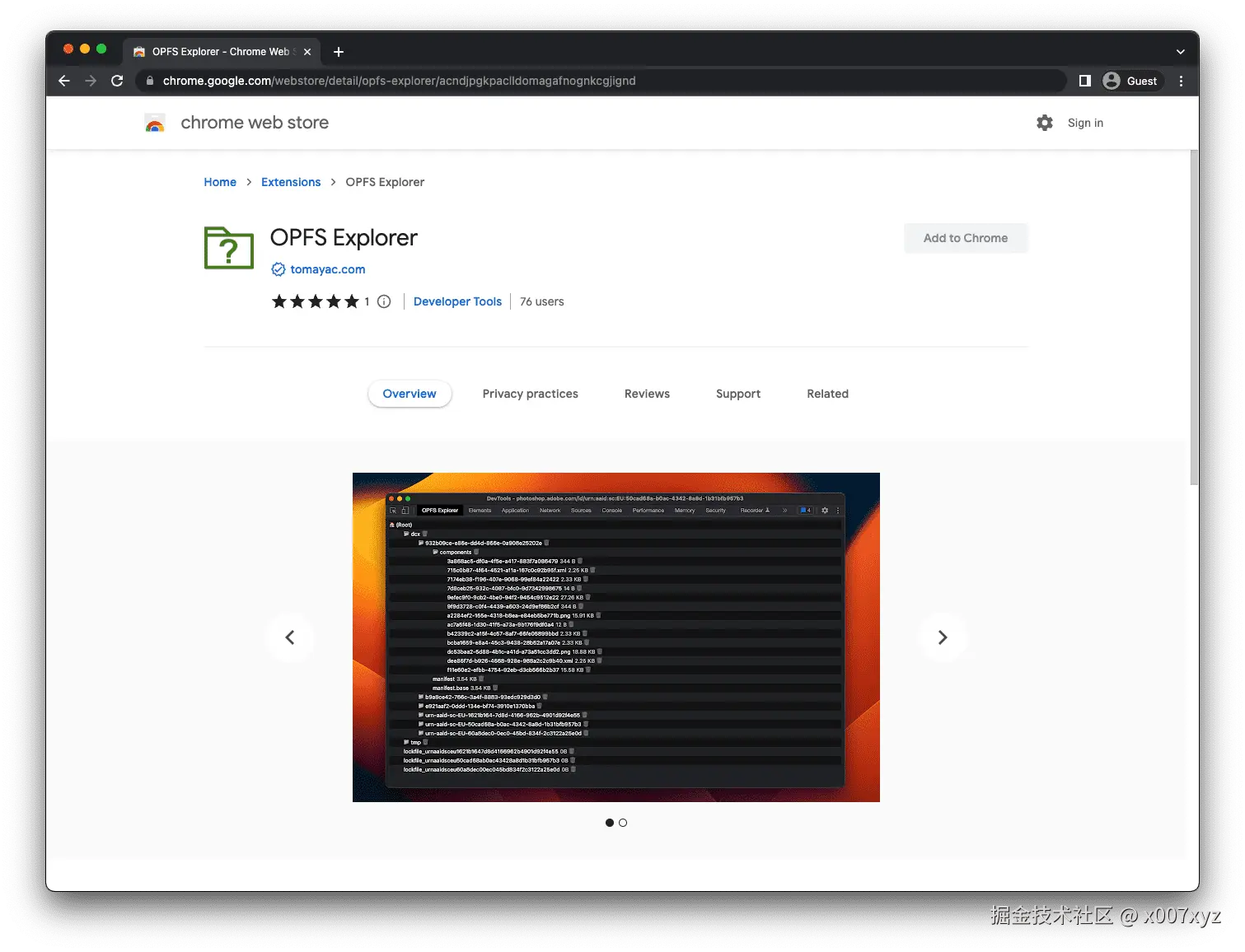Go to the Extensions breadcrumb
The width and height of the screenshot is (1245, 952).
291,182
